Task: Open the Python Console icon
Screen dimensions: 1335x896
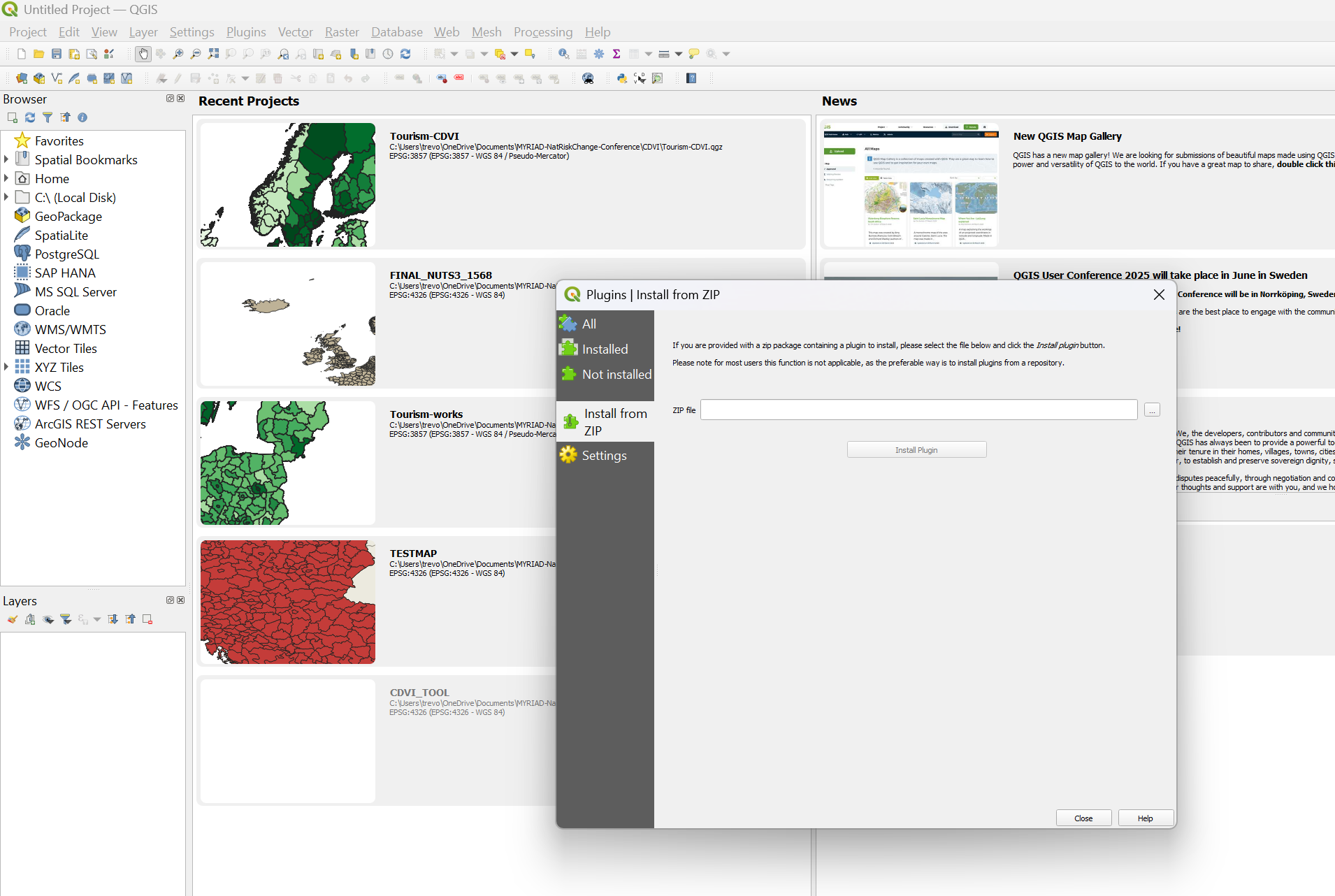Action: click(x=622, y=78)
